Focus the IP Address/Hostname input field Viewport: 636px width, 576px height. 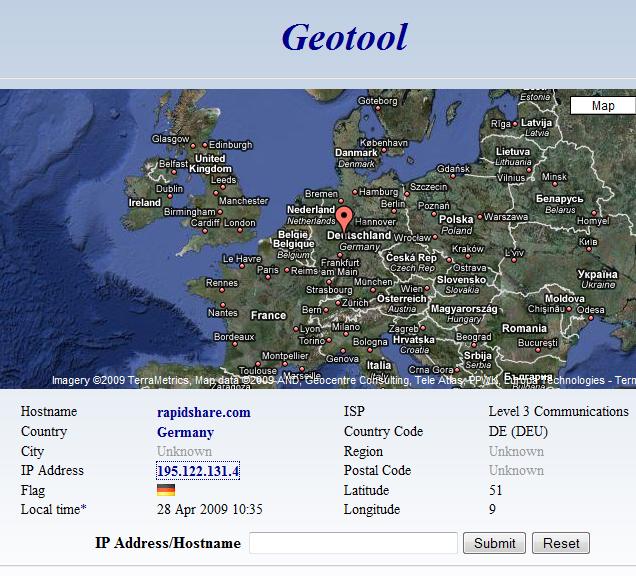pos(353,543)
